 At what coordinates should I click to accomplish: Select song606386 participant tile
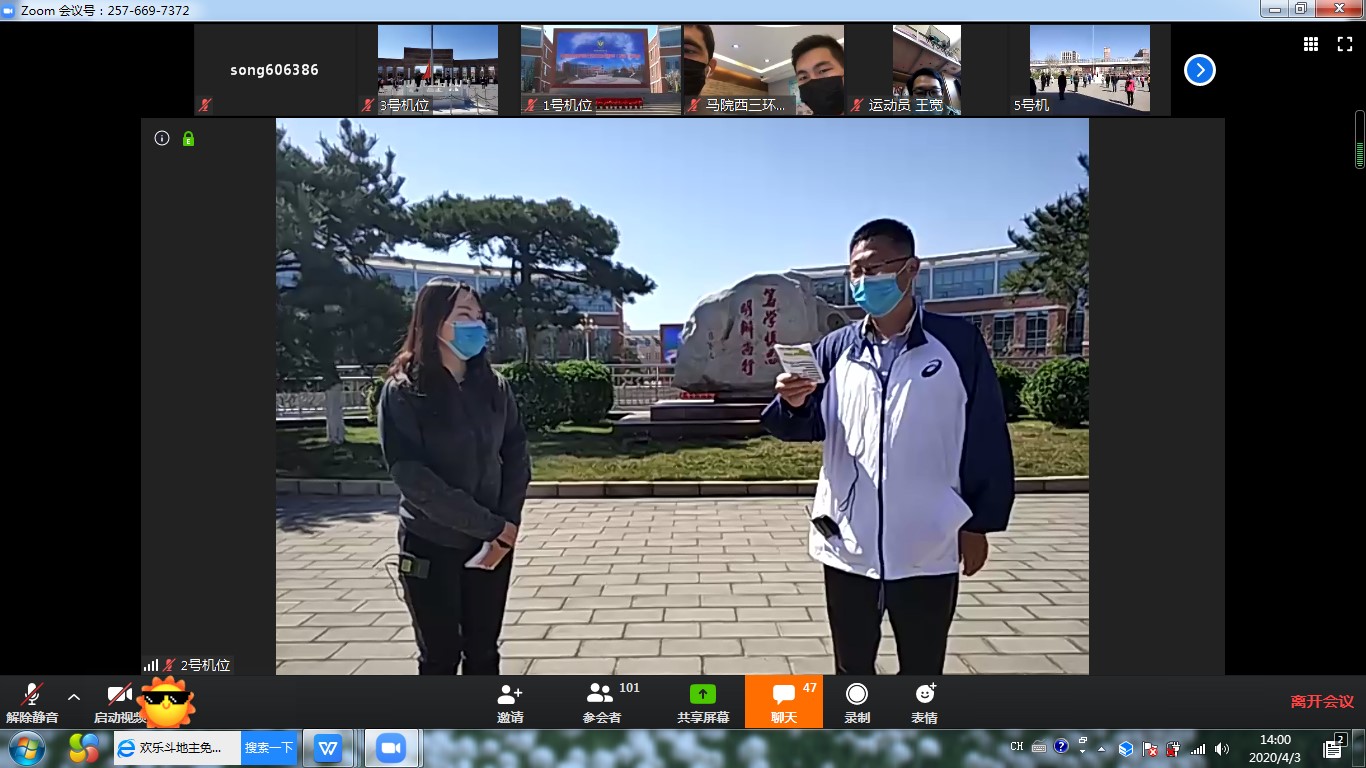275,70
